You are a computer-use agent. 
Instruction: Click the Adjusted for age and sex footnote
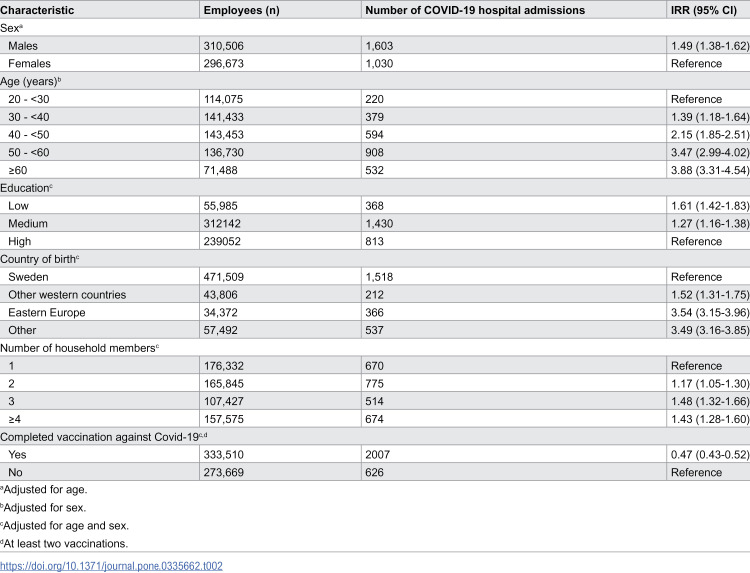click(65, 525)
